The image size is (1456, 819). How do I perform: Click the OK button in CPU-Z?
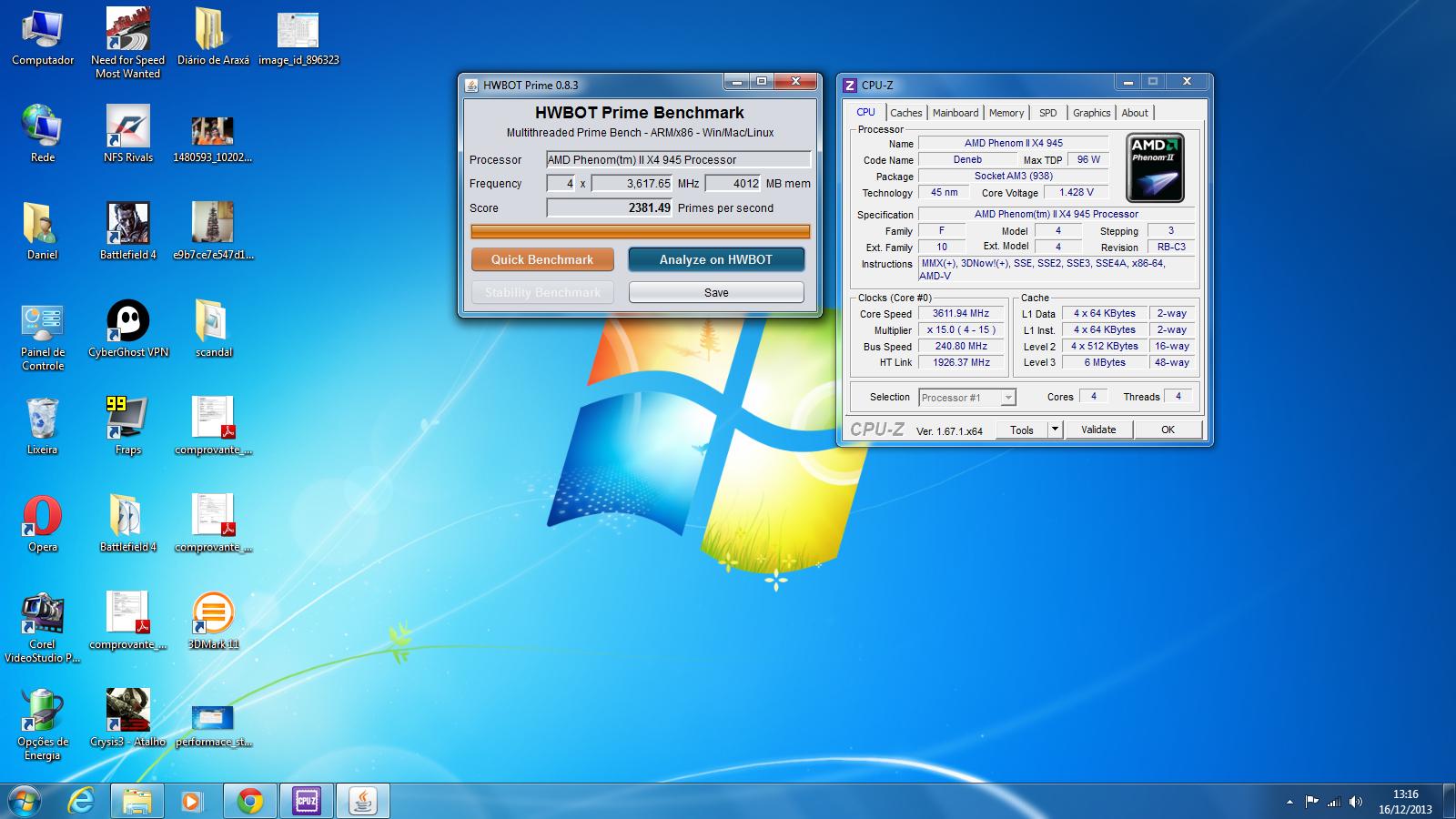(x=1168, y=430)
